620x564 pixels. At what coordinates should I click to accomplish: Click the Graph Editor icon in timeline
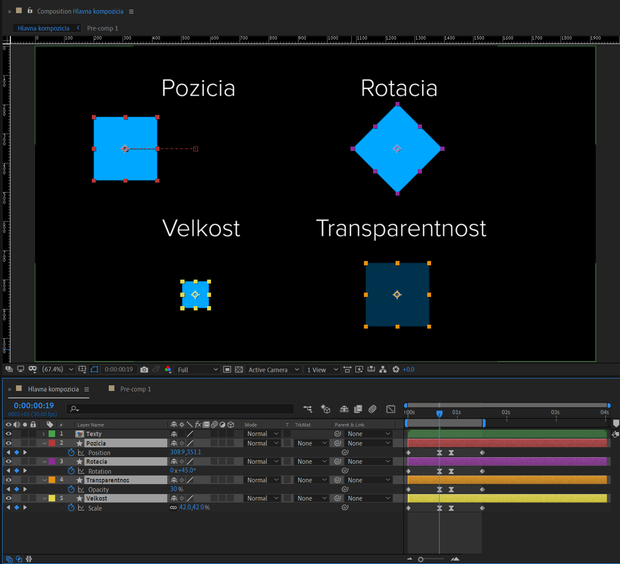coord(389,409)
